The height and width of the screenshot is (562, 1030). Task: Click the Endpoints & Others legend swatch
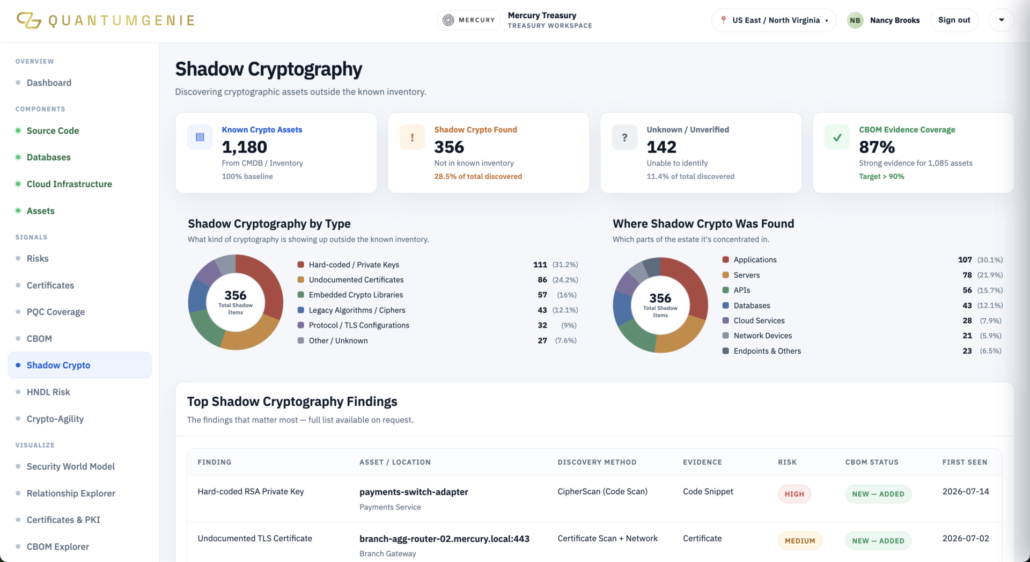point(725,351)
